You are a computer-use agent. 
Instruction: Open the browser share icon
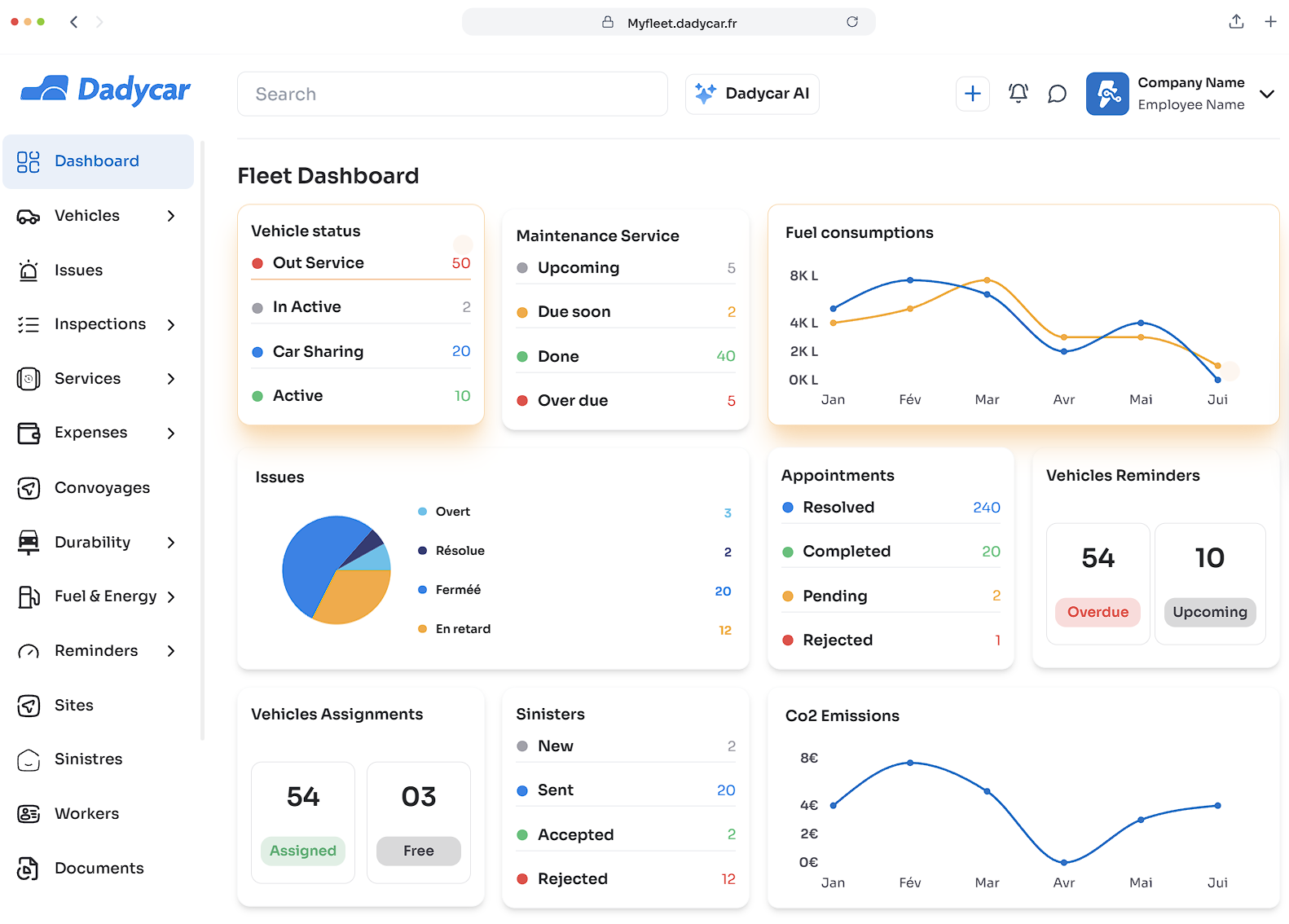(1235, 22)
